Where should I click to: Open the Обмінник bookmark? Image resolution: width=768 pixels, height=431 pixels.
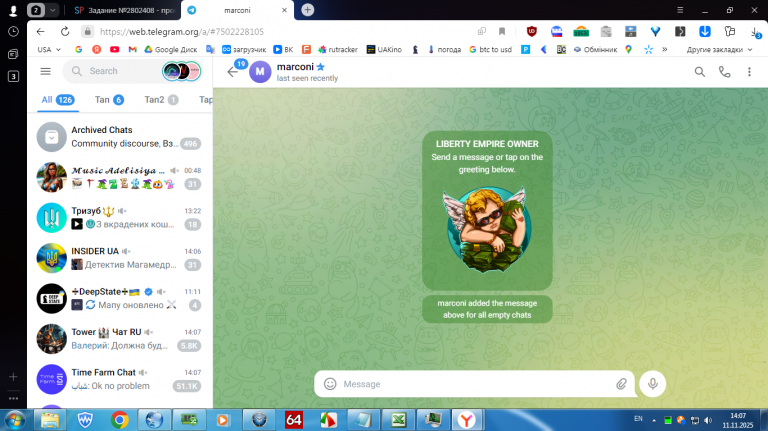[x=595, y=49]
